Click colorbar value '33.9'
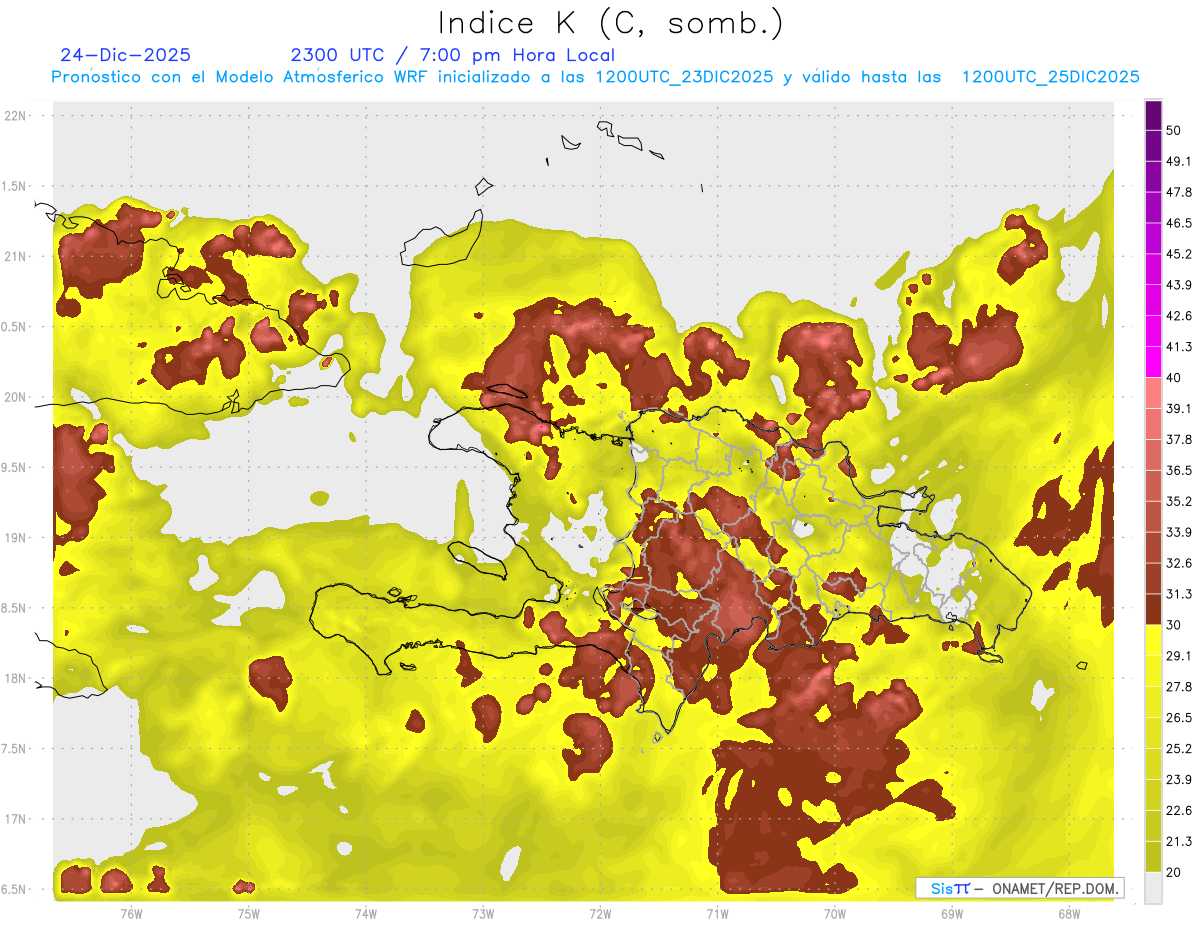 click(x=1178, y=532)
